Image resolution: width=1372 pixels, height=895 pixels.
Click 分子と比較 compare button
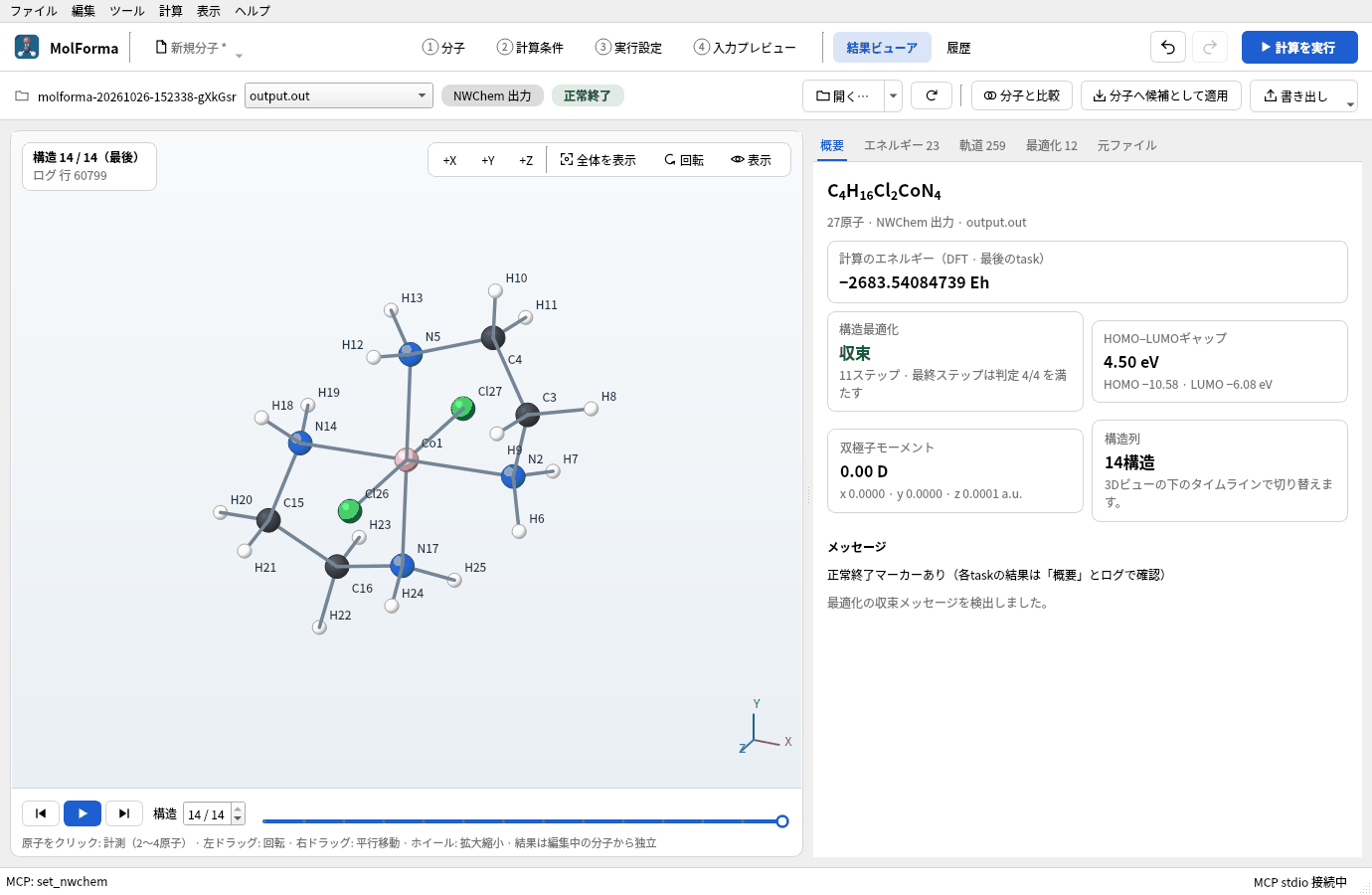[x=1022, y=95]
